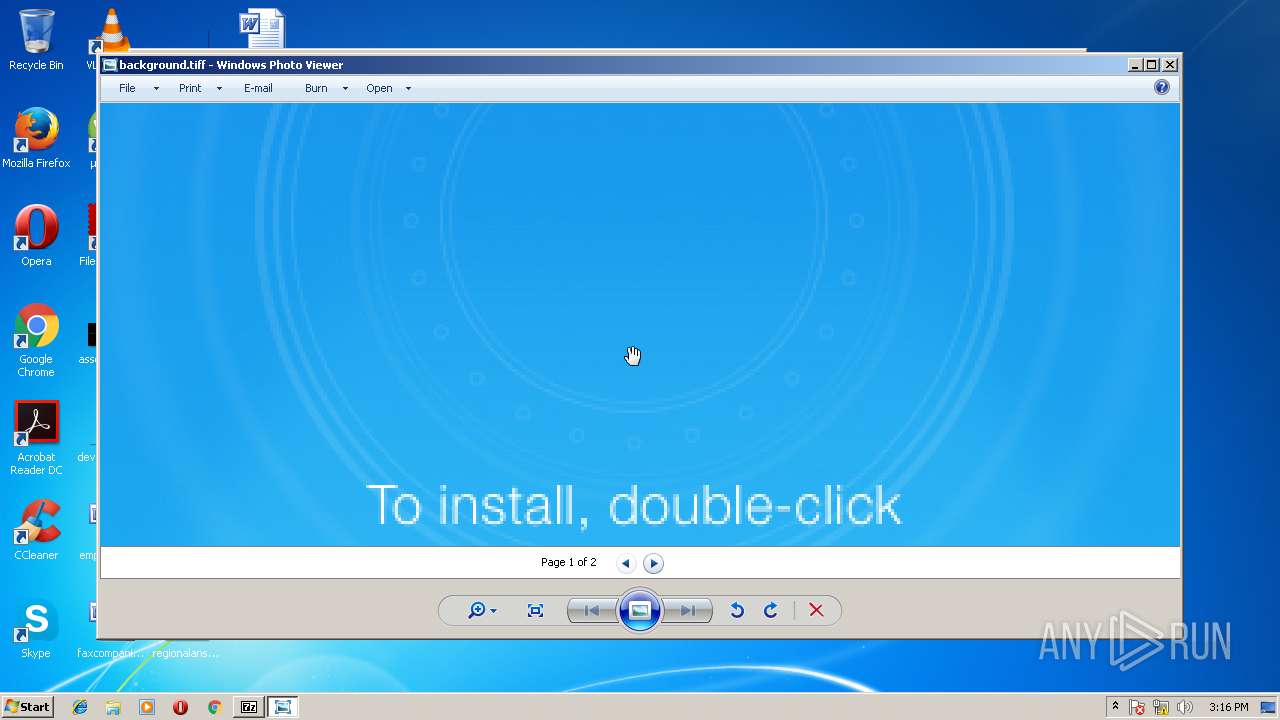Click the Help question mark icon
The height and width of the screenshot is (720, 1280).
(1161, 87)
